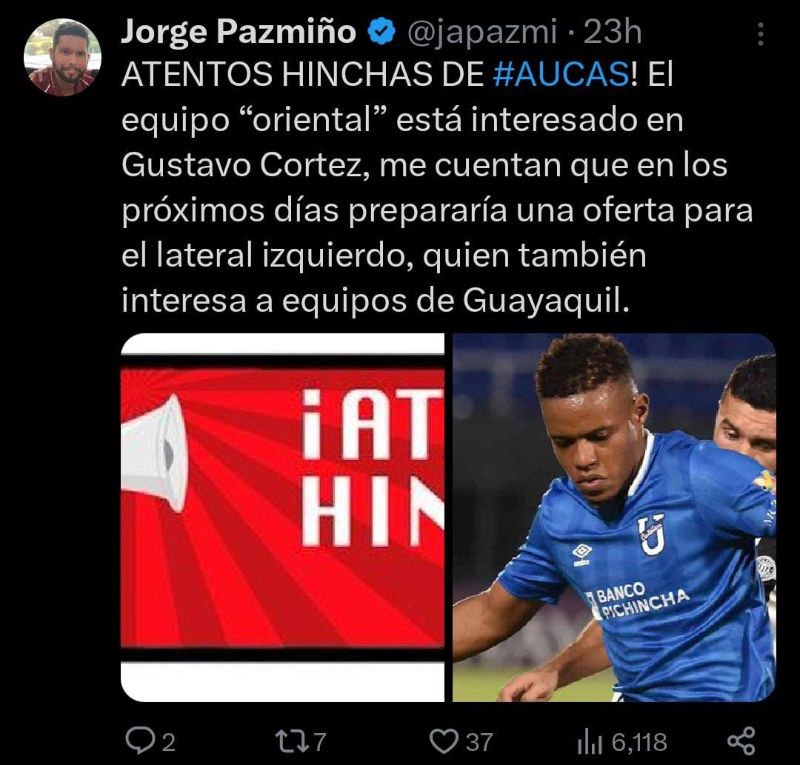Open the three-dot more options menu
800x765 pixels.
(761, 34)
